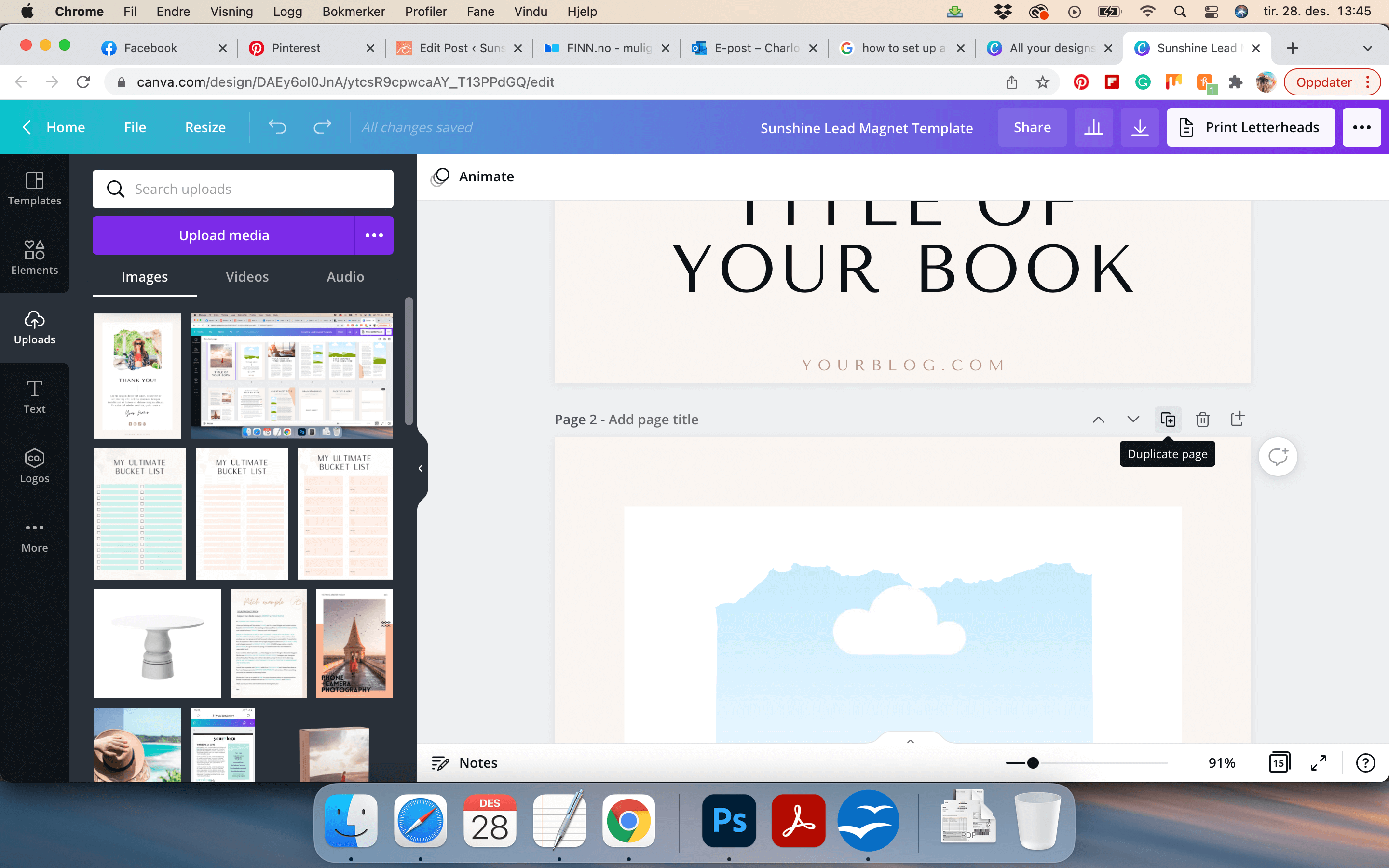
Task: Open upload media more options dropdown
Action: pyautogui.click(x=374, y=235)
